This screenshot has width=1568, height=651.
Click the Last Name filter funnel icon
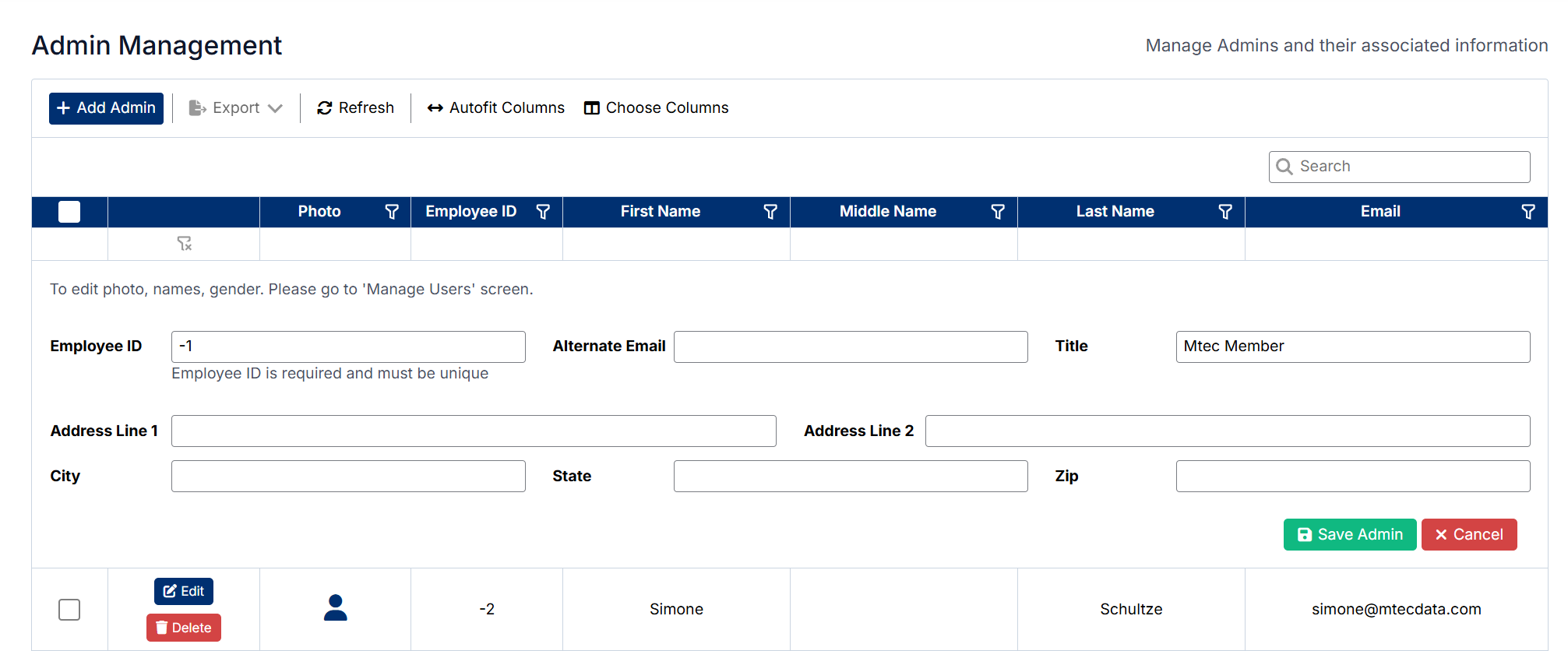(1225, 212)
